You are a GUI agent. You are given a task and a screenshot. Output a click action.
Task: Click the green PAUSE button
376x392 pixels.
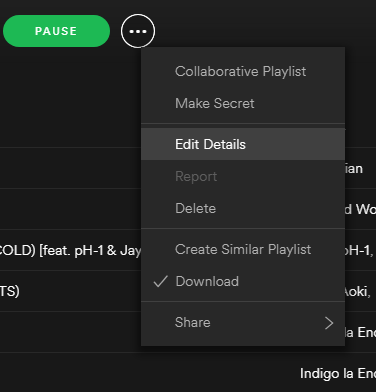pyautogui.click(x=56, y=31)
